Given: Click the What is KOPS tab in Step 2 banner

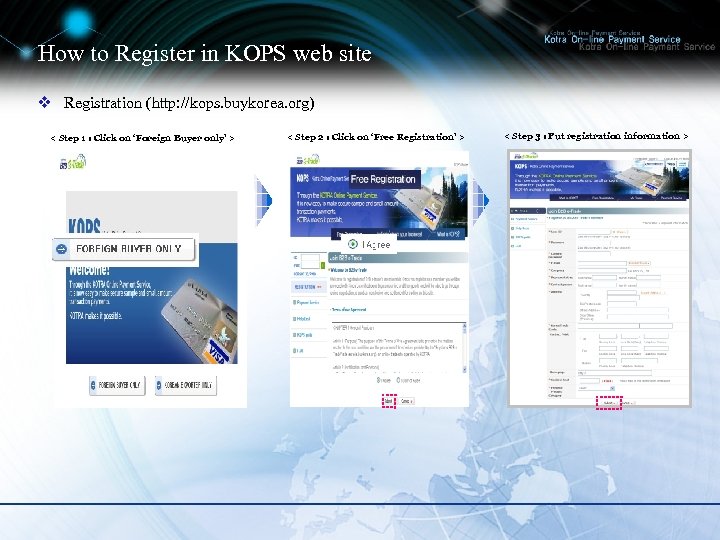Looking at the screenshot, I should [x=448, y=234].
